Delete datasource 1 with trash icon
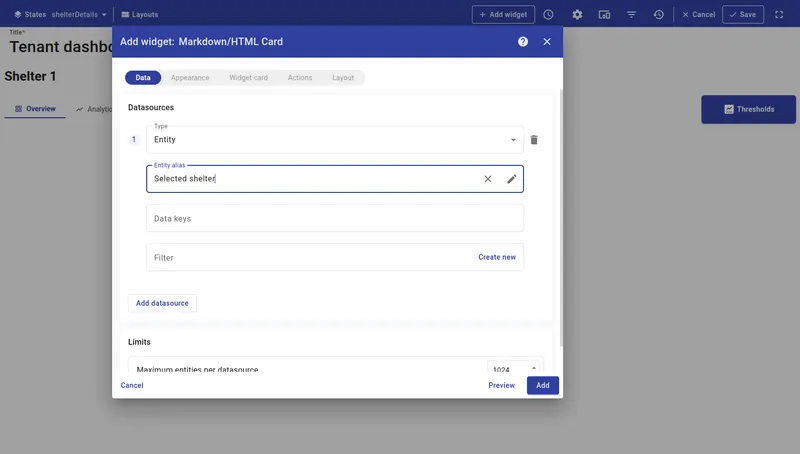This screenshot has height=454, width=800. [x=534, y=140]
